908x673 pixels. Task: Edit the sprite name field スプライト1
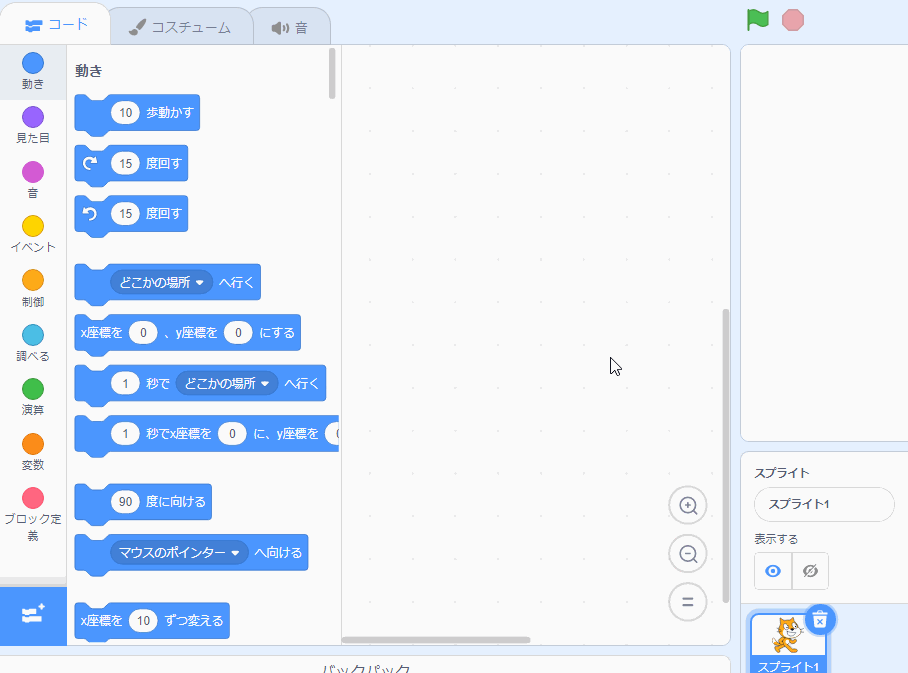click(x=824, y=504)
